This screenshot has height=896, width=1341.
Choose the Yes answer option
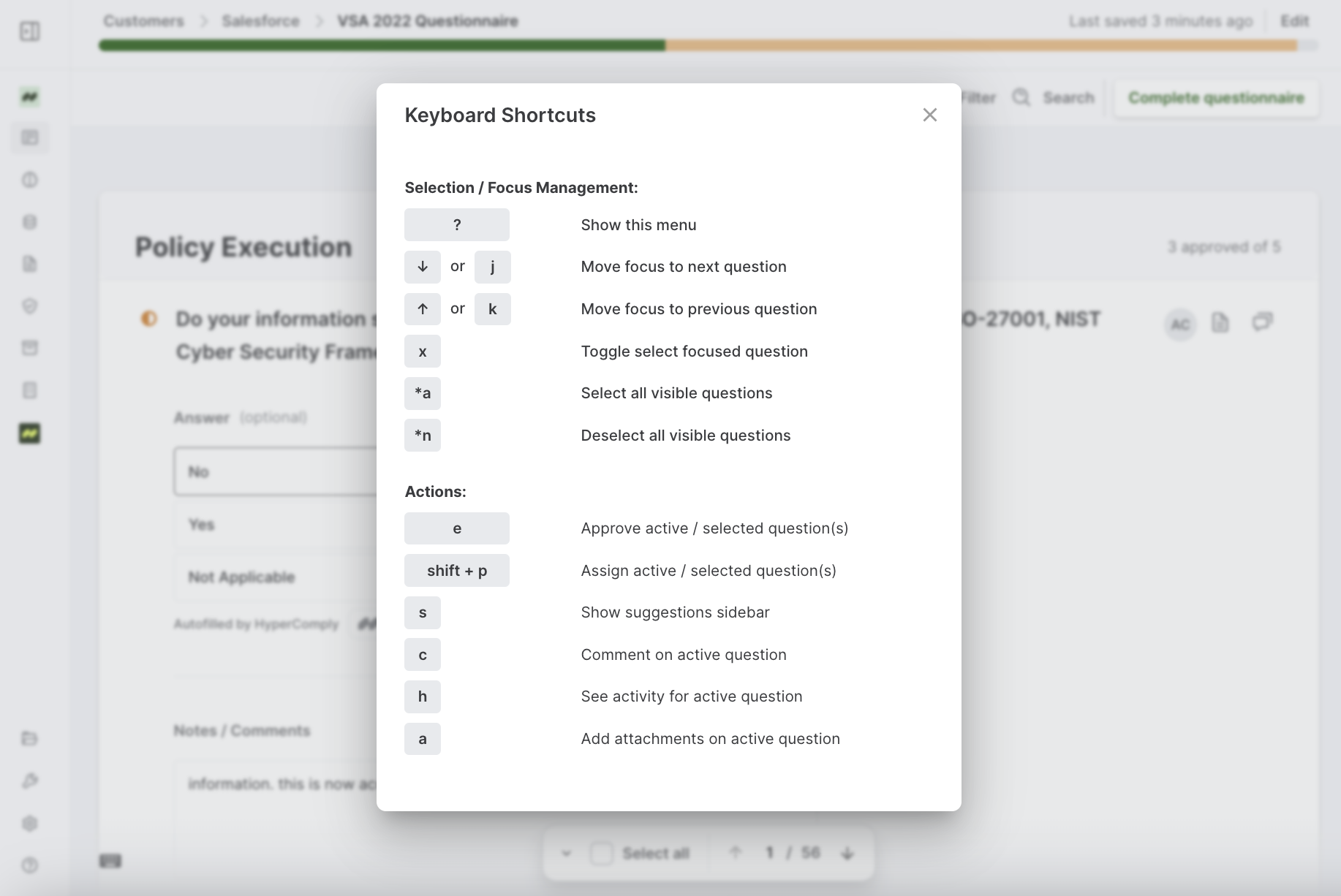276,525
